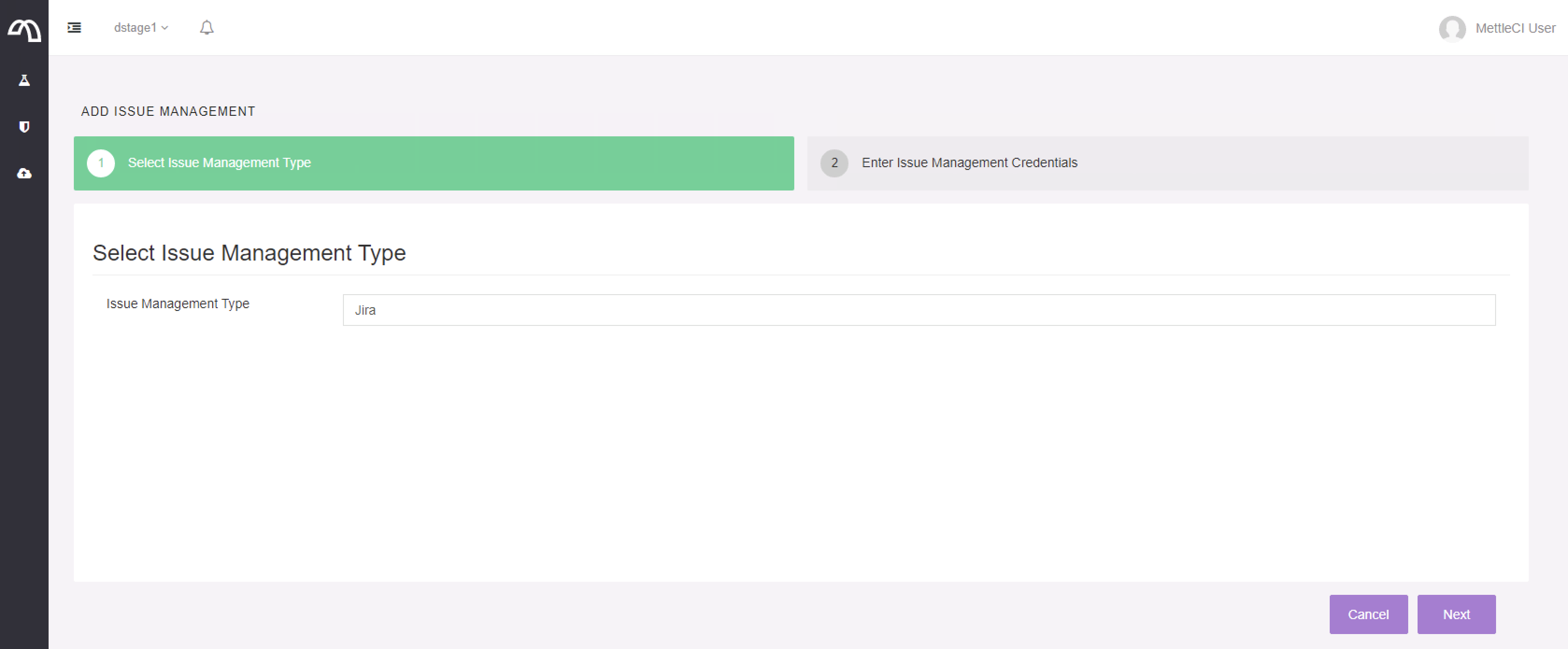
Task: Click the step 1 number circle
Action: point(101,163)
